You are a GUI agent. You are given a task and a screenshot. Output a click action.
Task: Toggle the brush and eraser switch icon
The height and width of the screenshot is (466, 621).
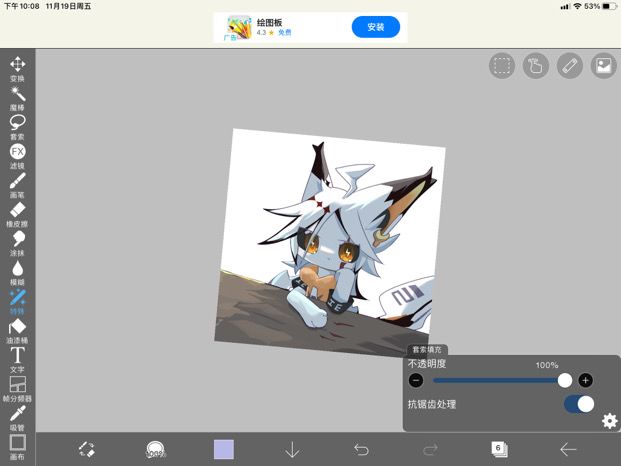86,449
